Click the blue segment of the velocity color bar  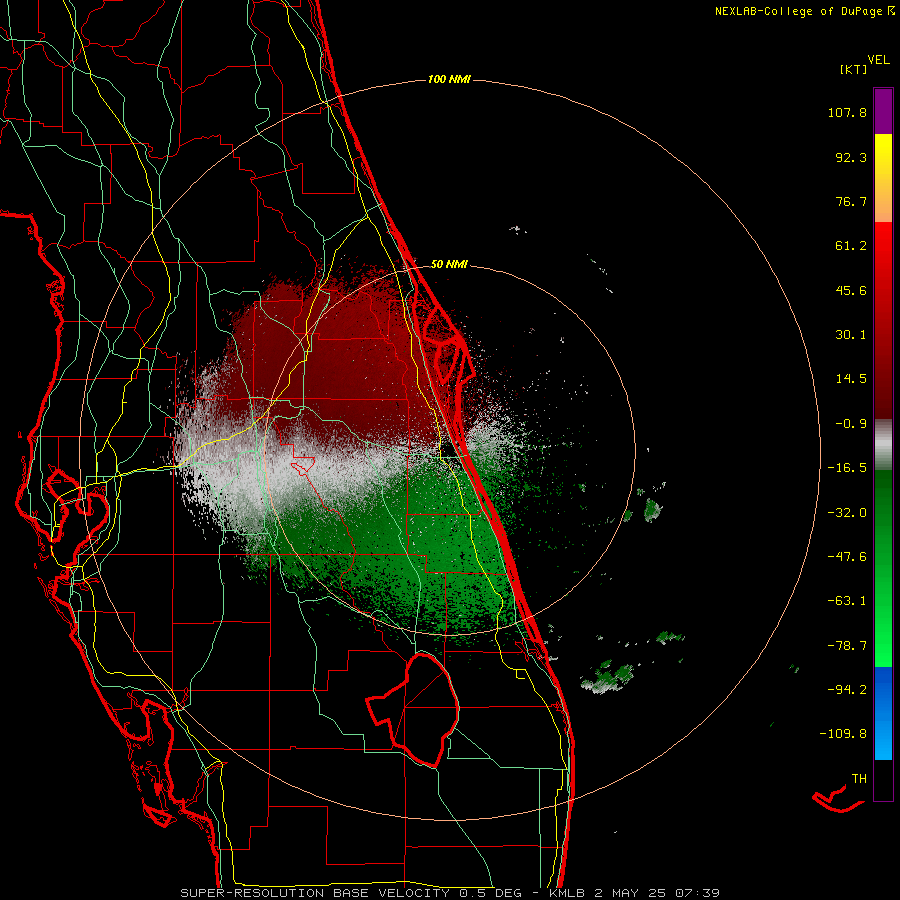tap(883, 713)
